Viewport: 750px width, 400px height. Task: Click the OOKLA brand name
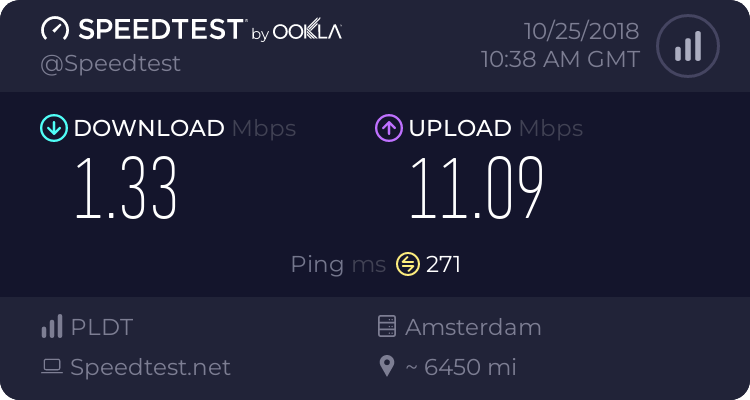tap(307, 32)
